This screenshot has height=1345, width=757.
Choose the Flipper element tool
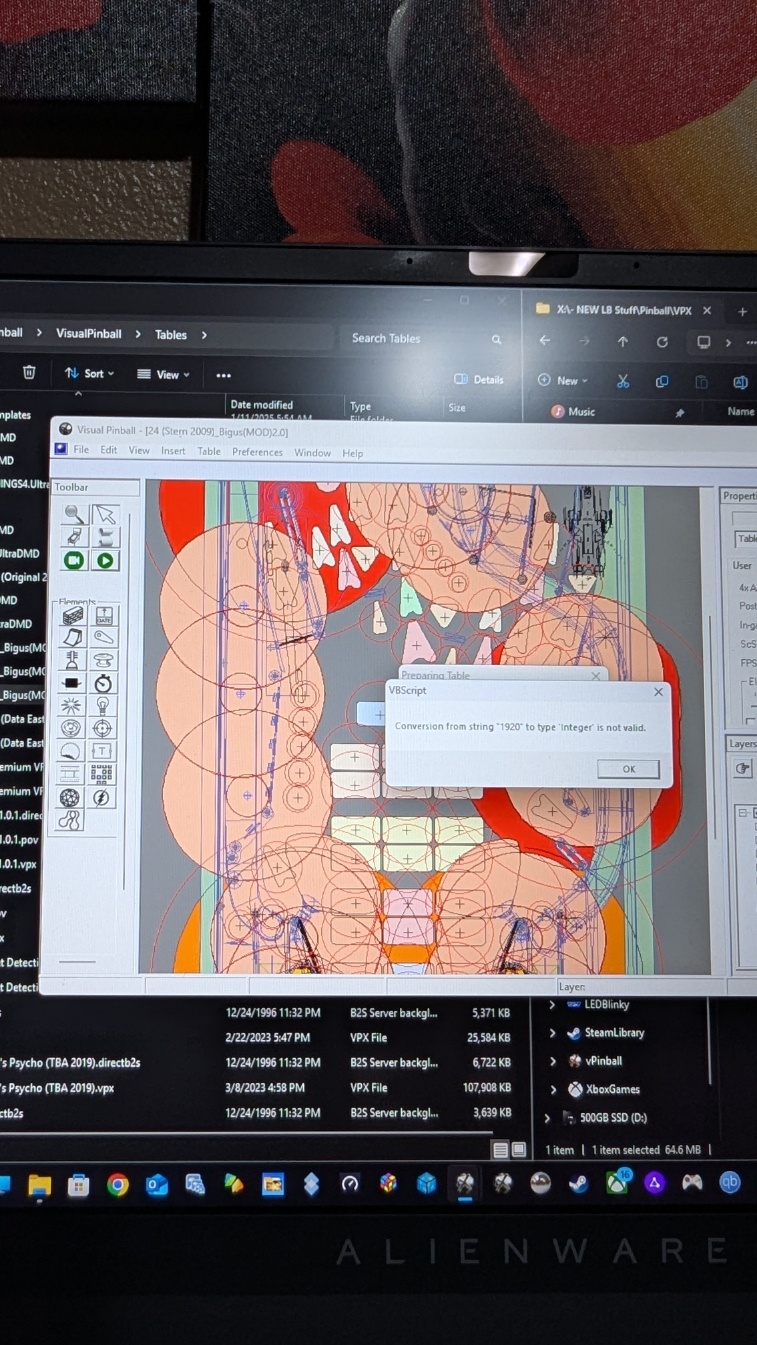103,638
